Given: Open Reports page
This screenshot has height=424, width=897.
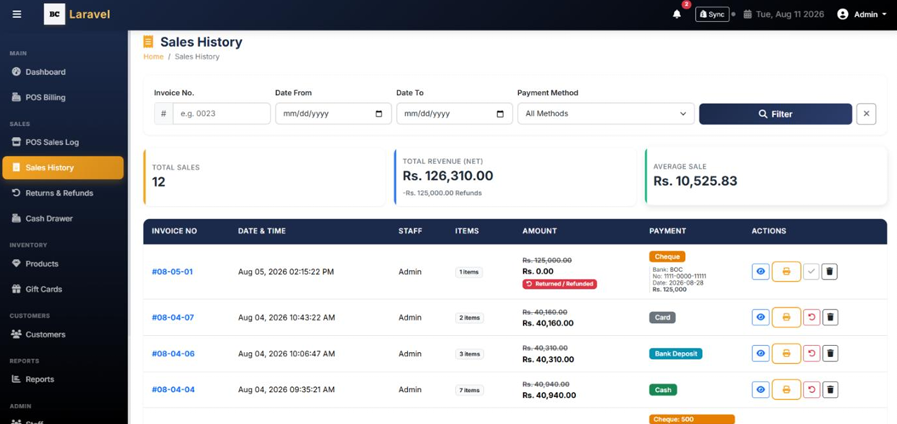Looking at the screenshot, I should [63, 379].
